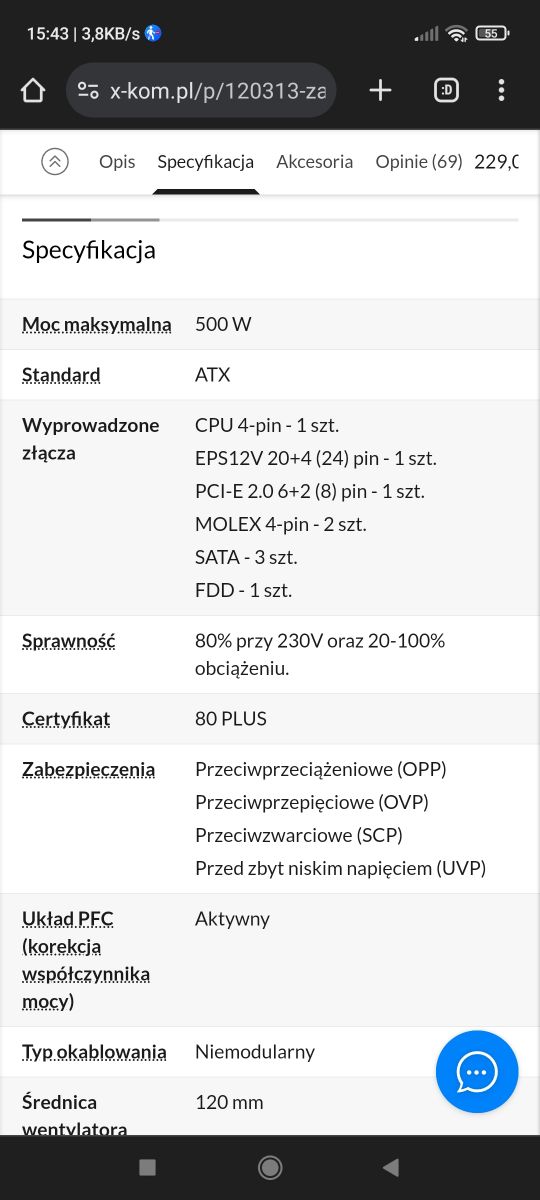Open the tab switcher icon
Image resolution: width=540 pixels, height=1200 pixels.
coord(446,91)
